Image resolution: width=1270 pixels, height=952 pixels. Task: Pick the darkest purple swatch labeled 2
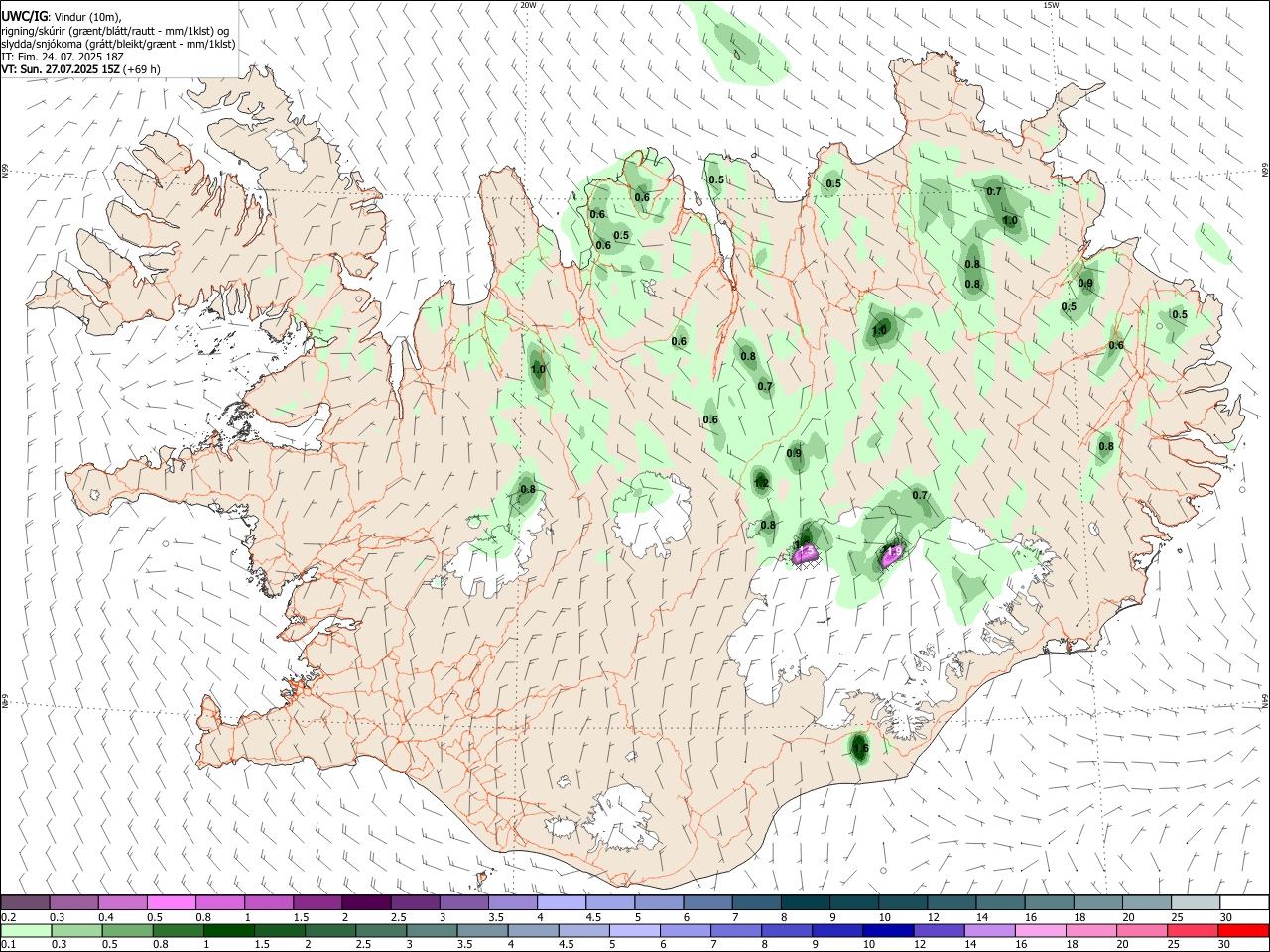pyautogui.click(x=366, y=902)
